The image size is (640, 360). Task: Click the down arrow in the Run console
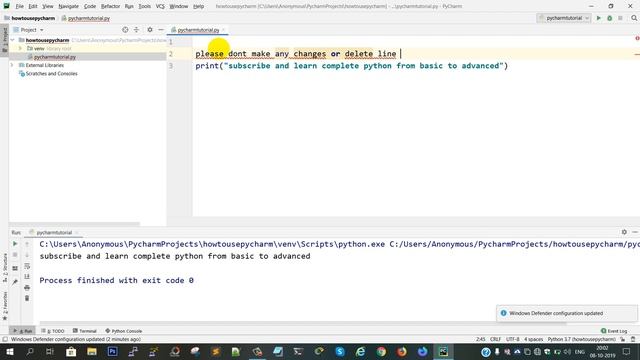(27, 255)
